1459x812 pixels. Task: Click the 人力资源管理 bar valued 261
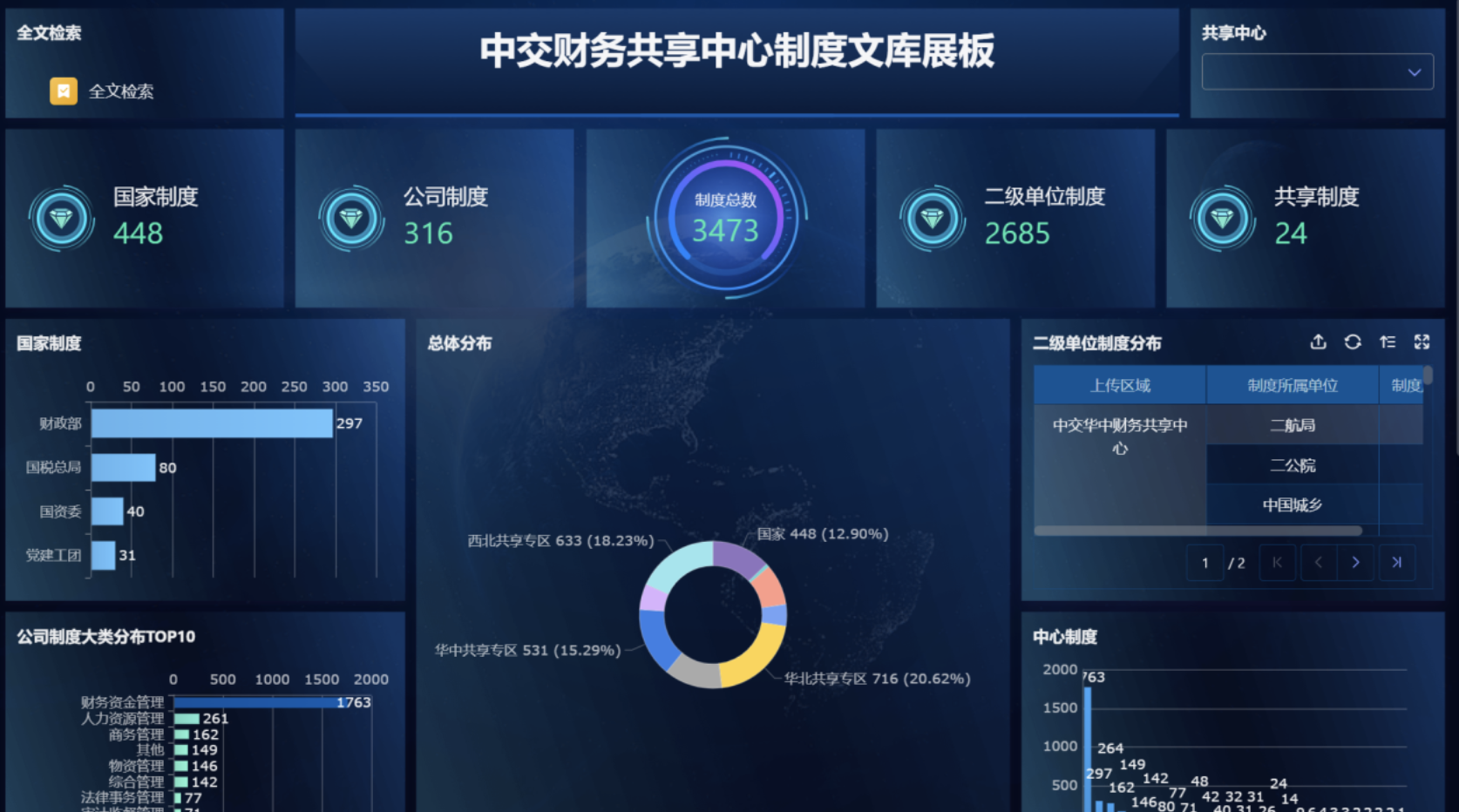pos(187,719)
